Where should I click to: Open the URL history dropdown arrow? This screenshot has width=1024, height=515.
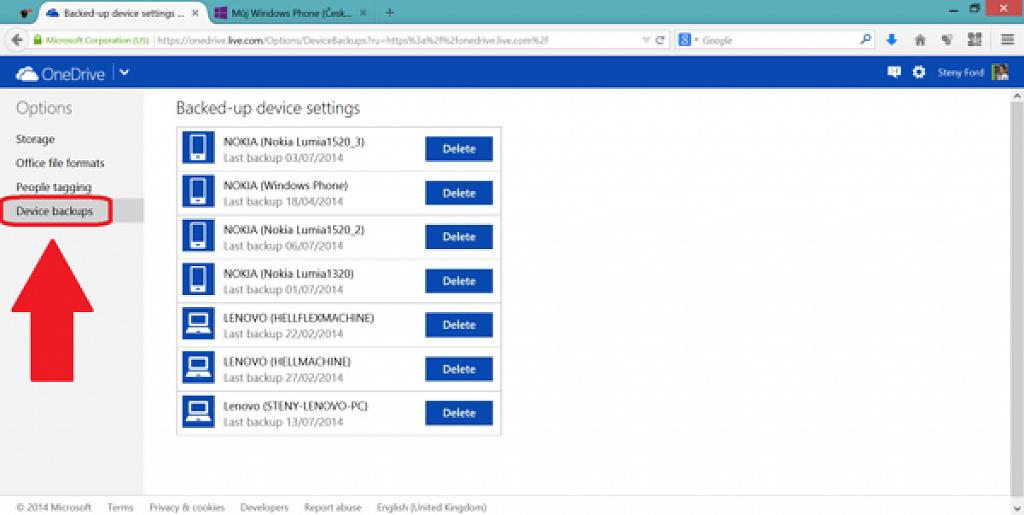click(x=646, y=40)
